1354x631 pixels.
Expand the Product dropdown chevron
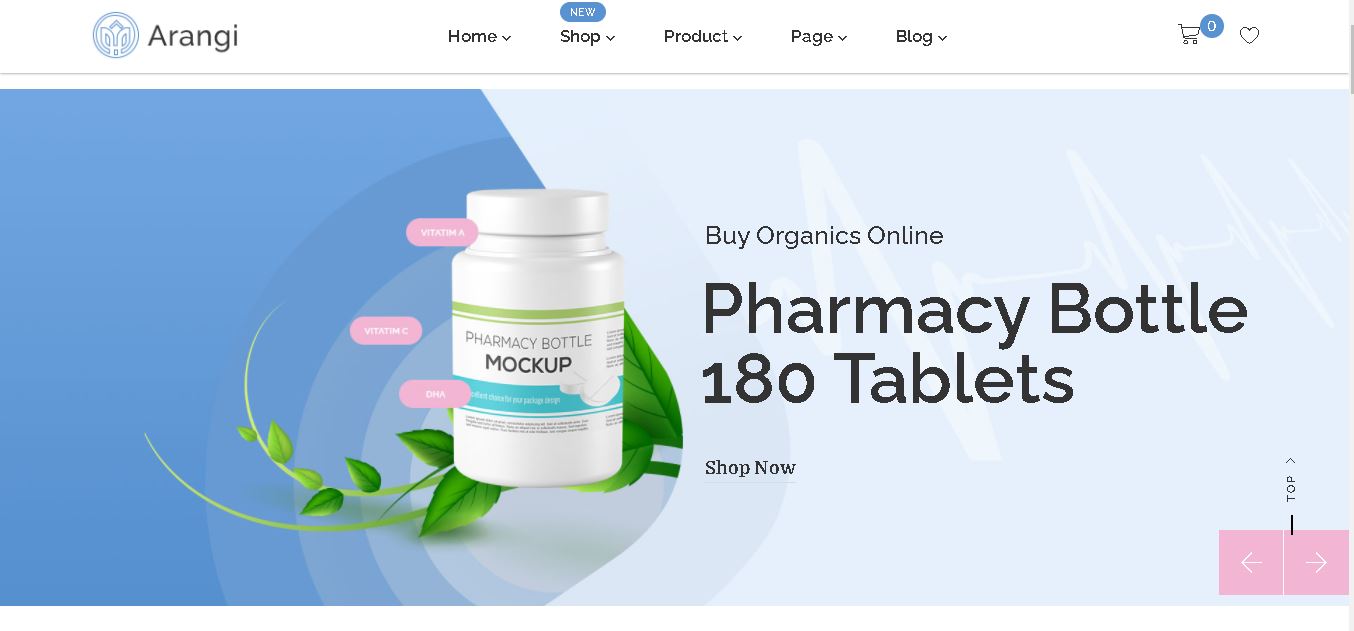pos(737,38)
